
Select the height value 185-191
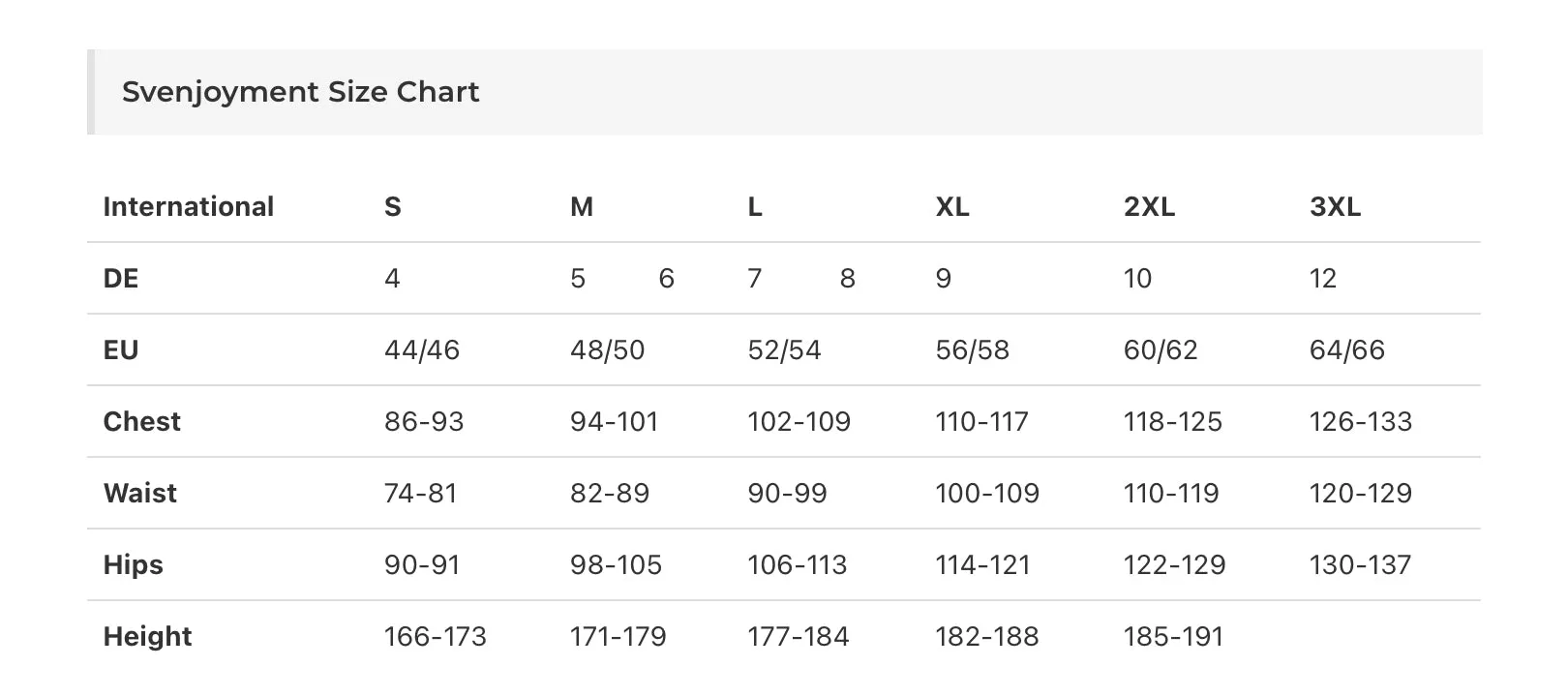[x=1174, y=636]
